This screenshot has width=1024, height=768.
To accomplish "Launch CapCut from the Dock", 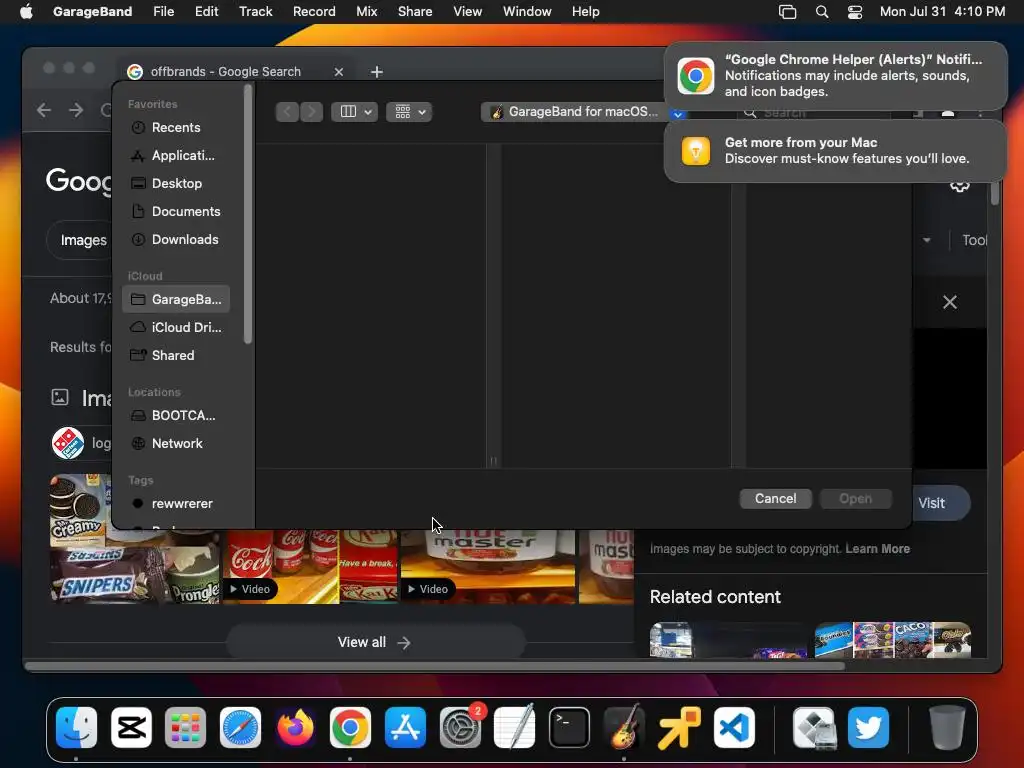I will coord(131,727).
